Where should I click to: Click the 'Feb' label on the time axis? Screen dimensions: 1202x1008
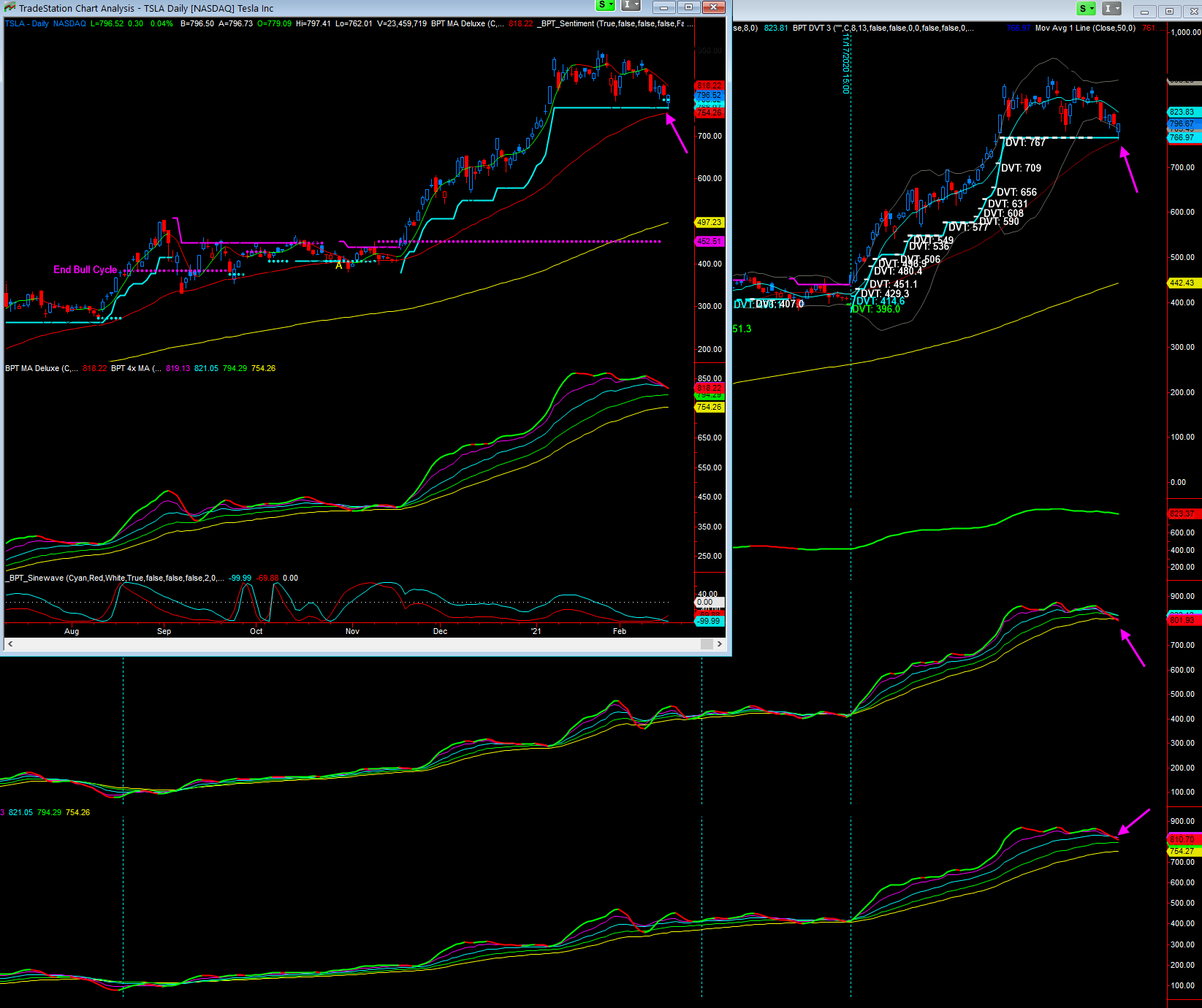coord(620,631)
